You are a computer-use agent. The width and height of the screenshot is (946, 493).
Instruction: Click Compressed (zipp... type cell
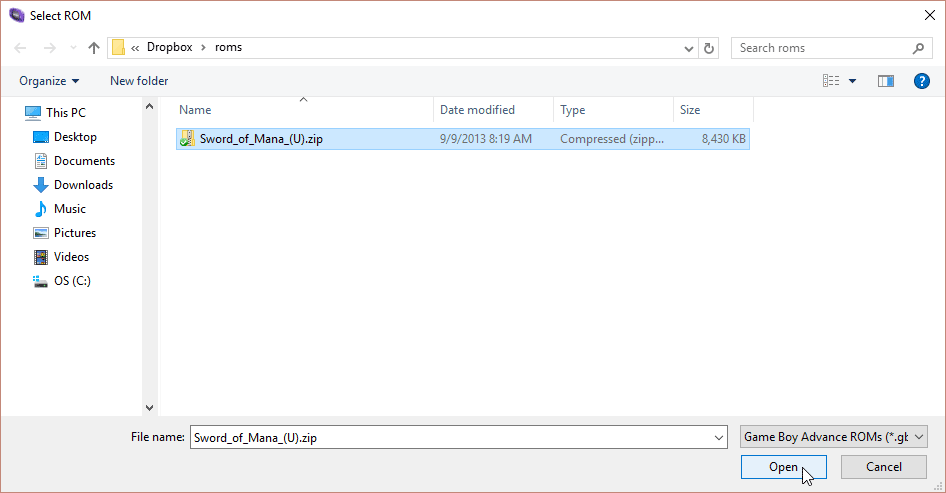point(612,139)
